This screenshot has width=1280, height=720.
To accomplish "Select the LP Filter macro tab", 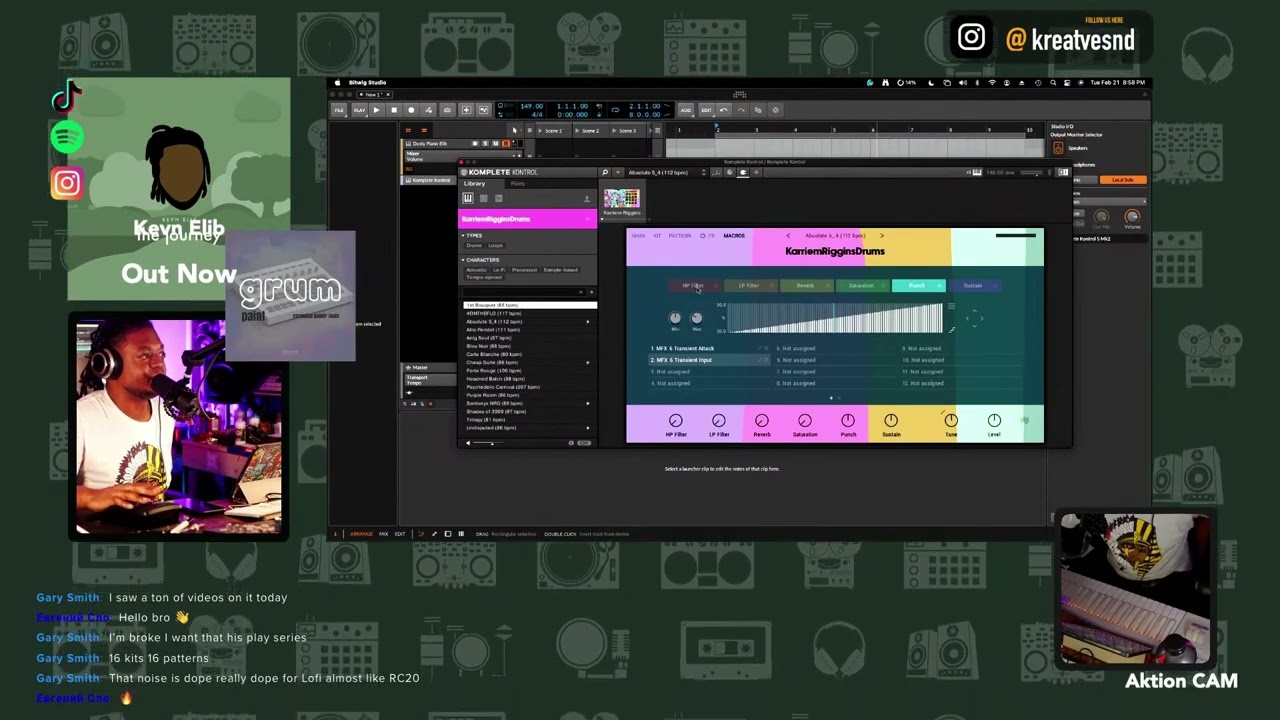I will pyautogui.click(x=751, y=286).
